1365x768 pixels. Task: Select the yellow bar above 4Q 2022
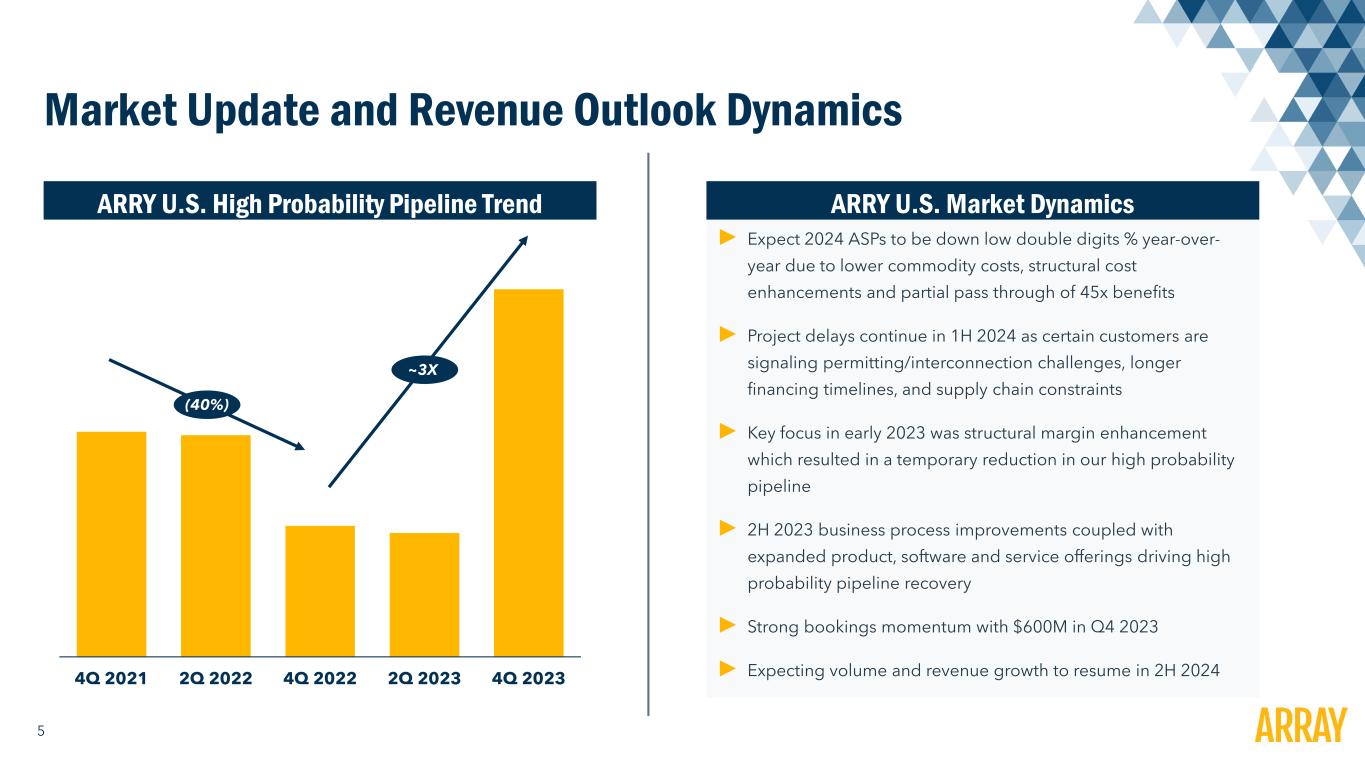pyautogui.click(x=320, y=589)
